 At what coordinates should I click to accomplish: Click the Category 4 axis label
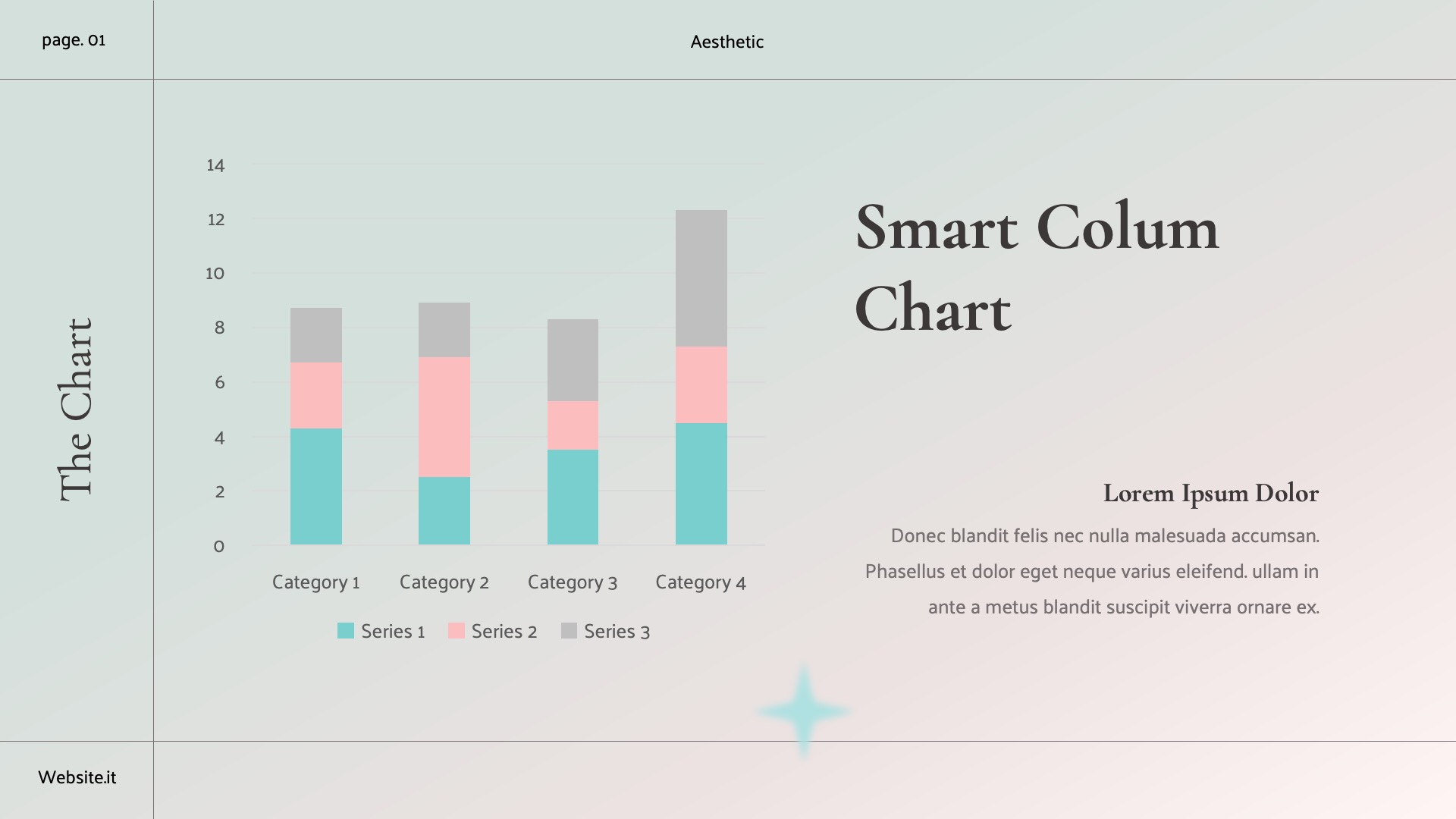(x=701, y=582)
